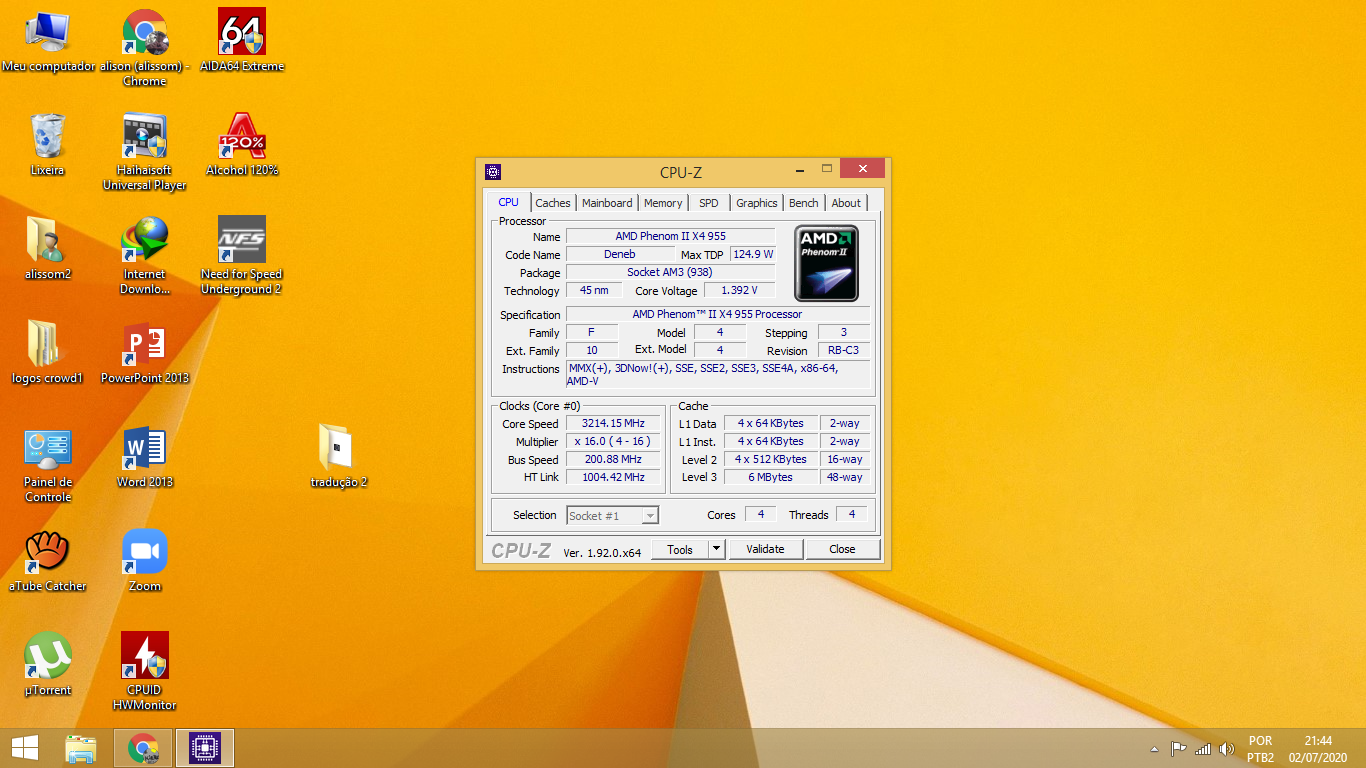Image resolution: width=1366 pixels, height=768 pixels.
Task: Open AIDA64 Extreme desktop icon
Action: [x=242, y=42]
